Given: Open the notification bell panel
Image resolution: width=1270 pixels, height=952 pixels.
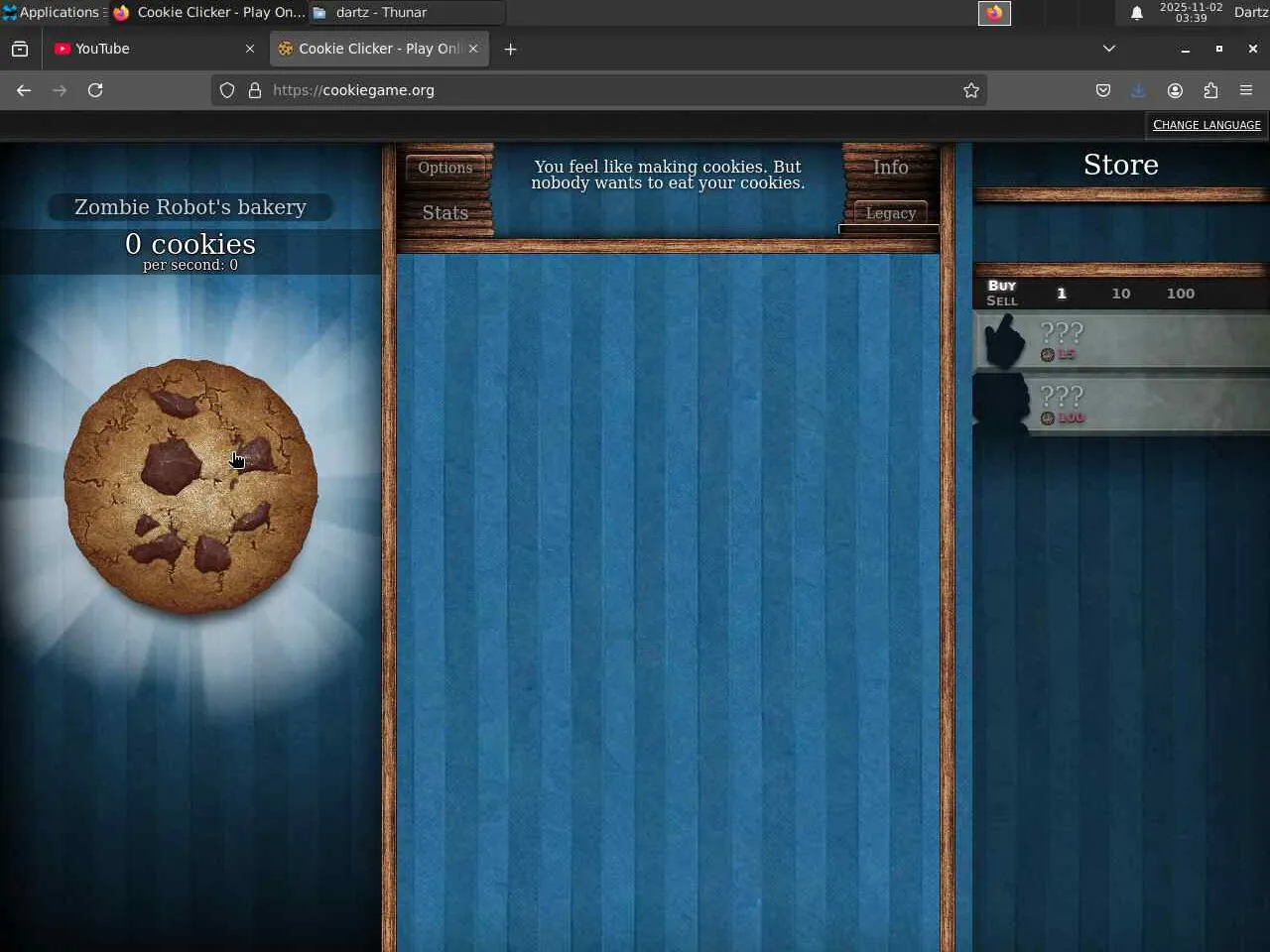Looking at the screenshot, I should pyautogui.click(x=1137, y=13).
